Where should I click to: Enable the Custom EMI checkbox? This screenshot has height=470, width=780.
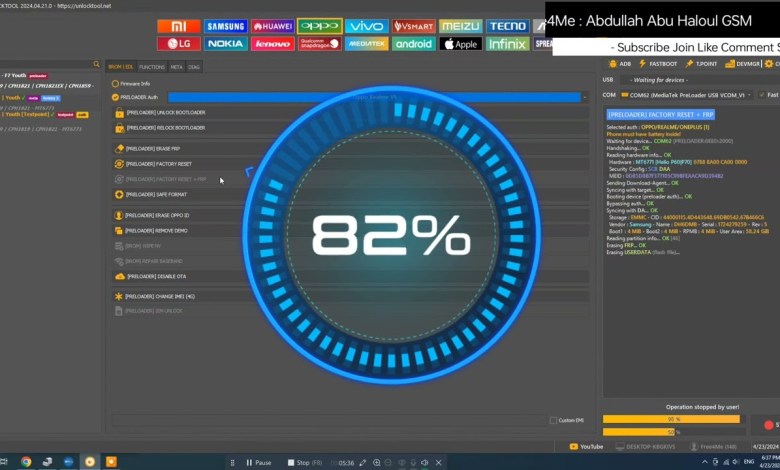coord(554,420)
